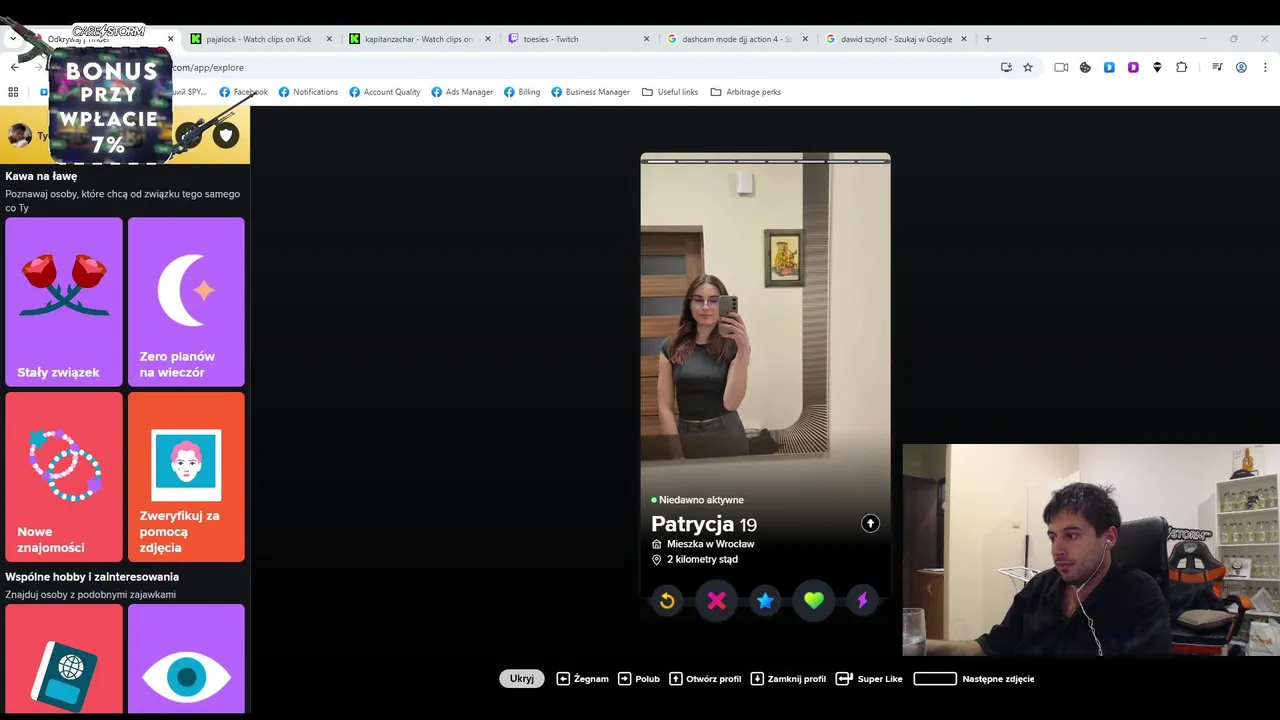Click the purple lightning Boost button
This screenshot has height=720, width=1280.
[x=863, y=601]
